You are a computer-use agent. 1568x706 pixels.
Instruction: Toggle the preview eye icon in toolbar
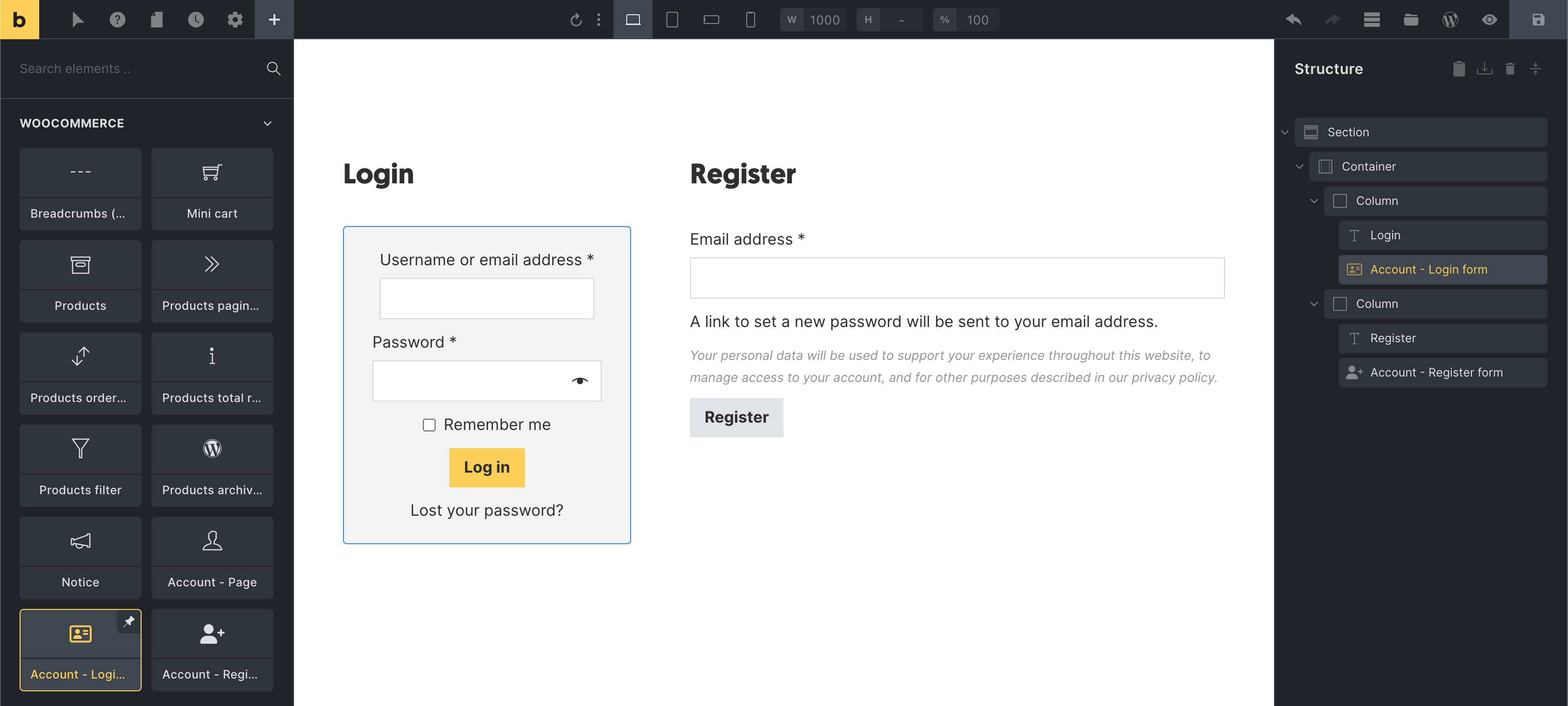(1489, 20)
